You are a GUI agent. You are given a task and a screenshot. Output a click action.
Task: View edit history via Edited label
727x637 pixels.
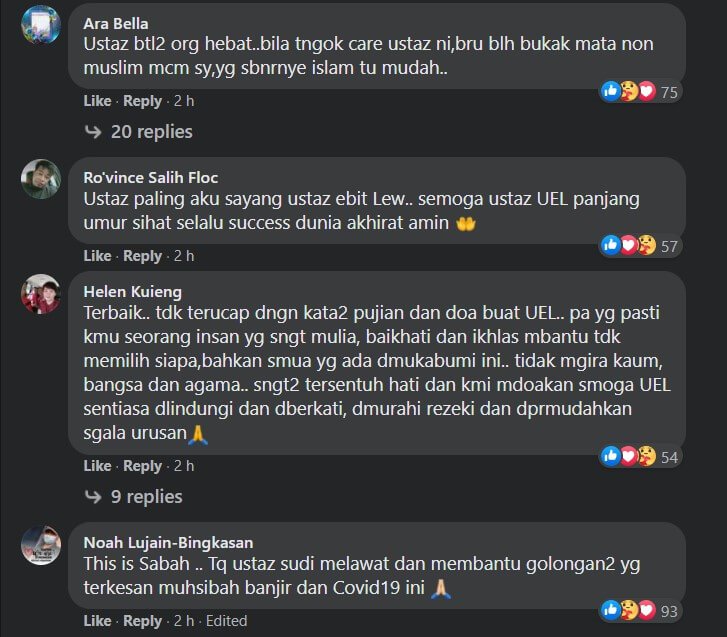click(x=226, y=620)
